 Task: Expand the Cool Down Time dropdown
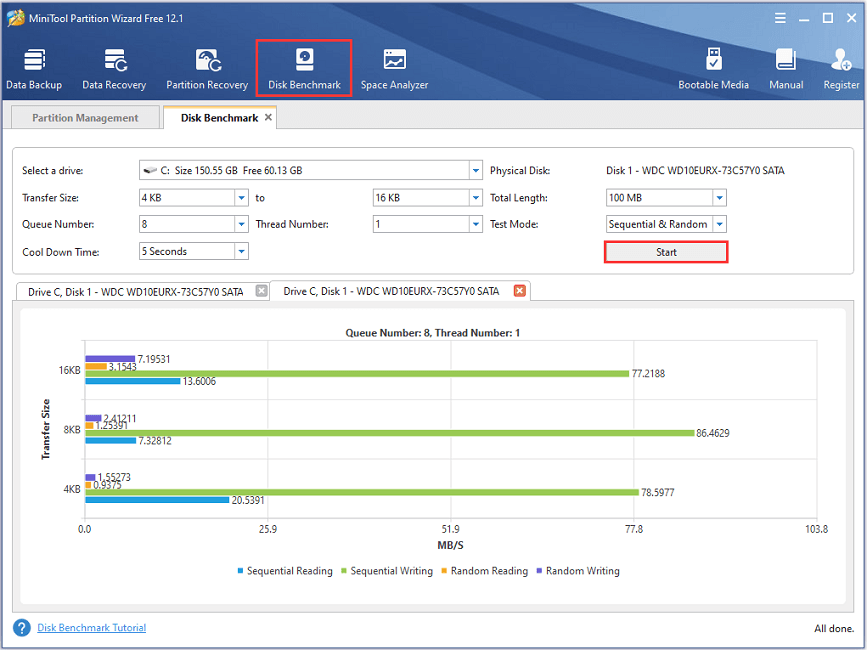click(x=242, y=251)
